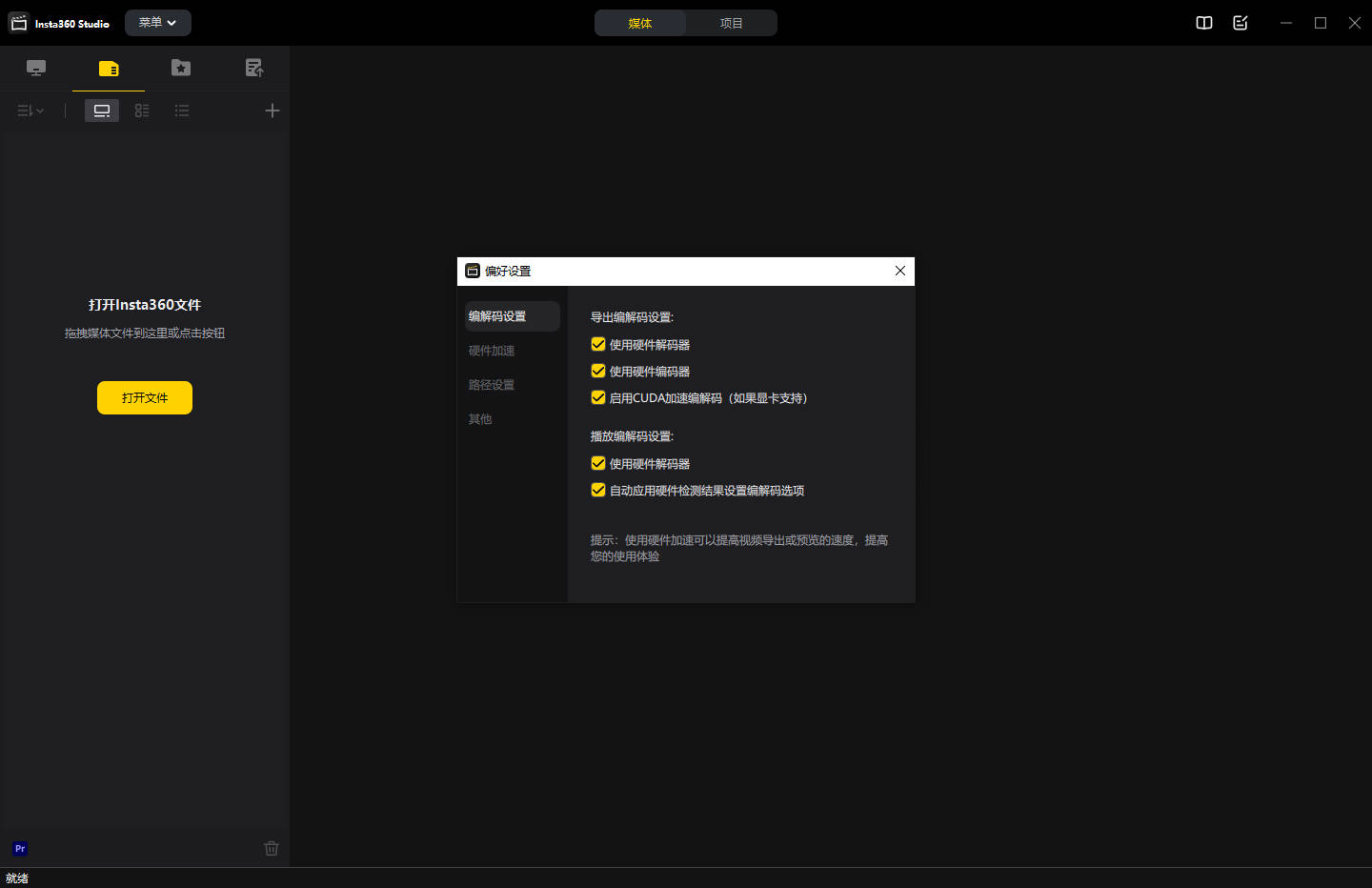Switch to grid detail view

[x=142, y=111]
